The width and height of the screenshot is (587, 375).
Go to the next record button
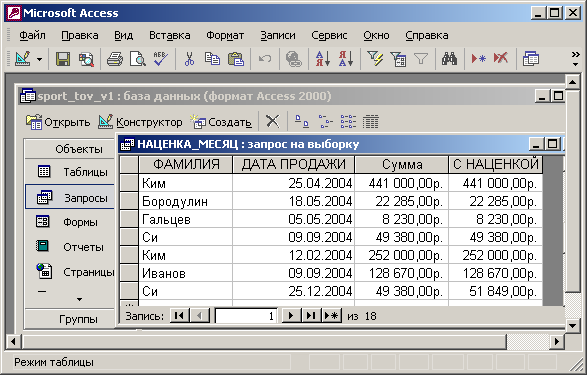coord(291,316)
